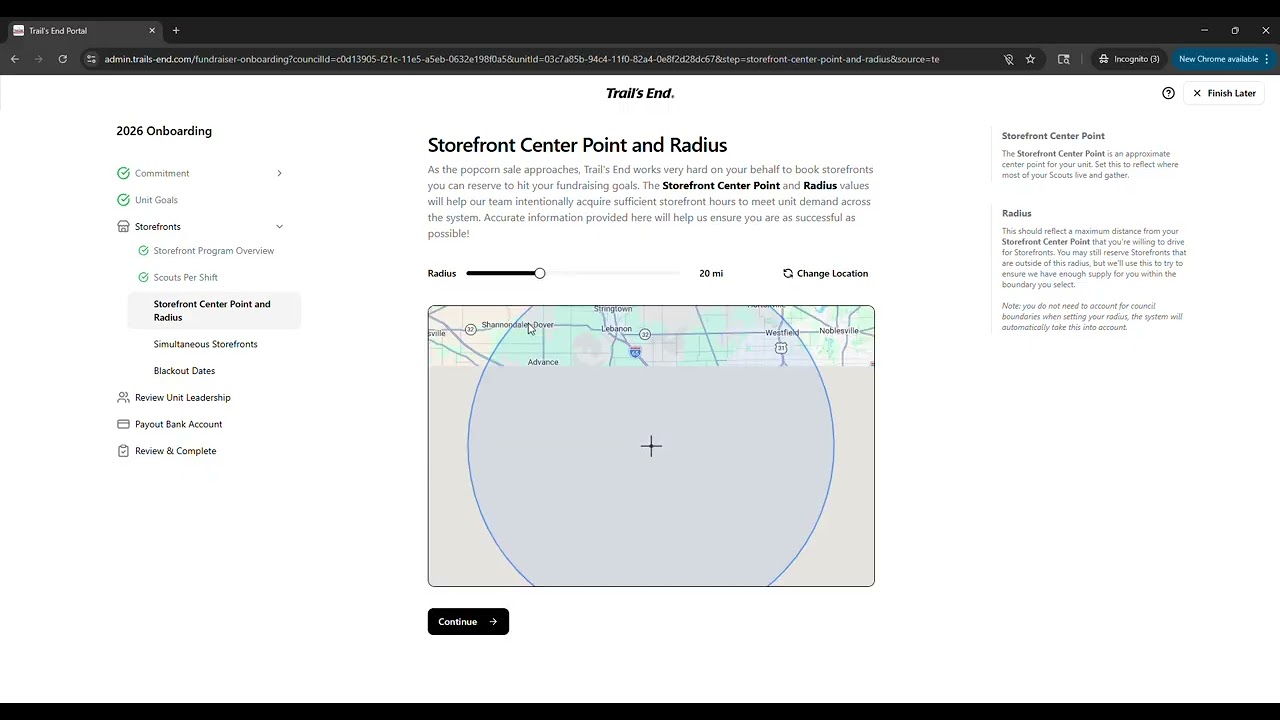1280x720 pixels.
Task: Click the Westfield label on the map
Action: pos(782,333)
